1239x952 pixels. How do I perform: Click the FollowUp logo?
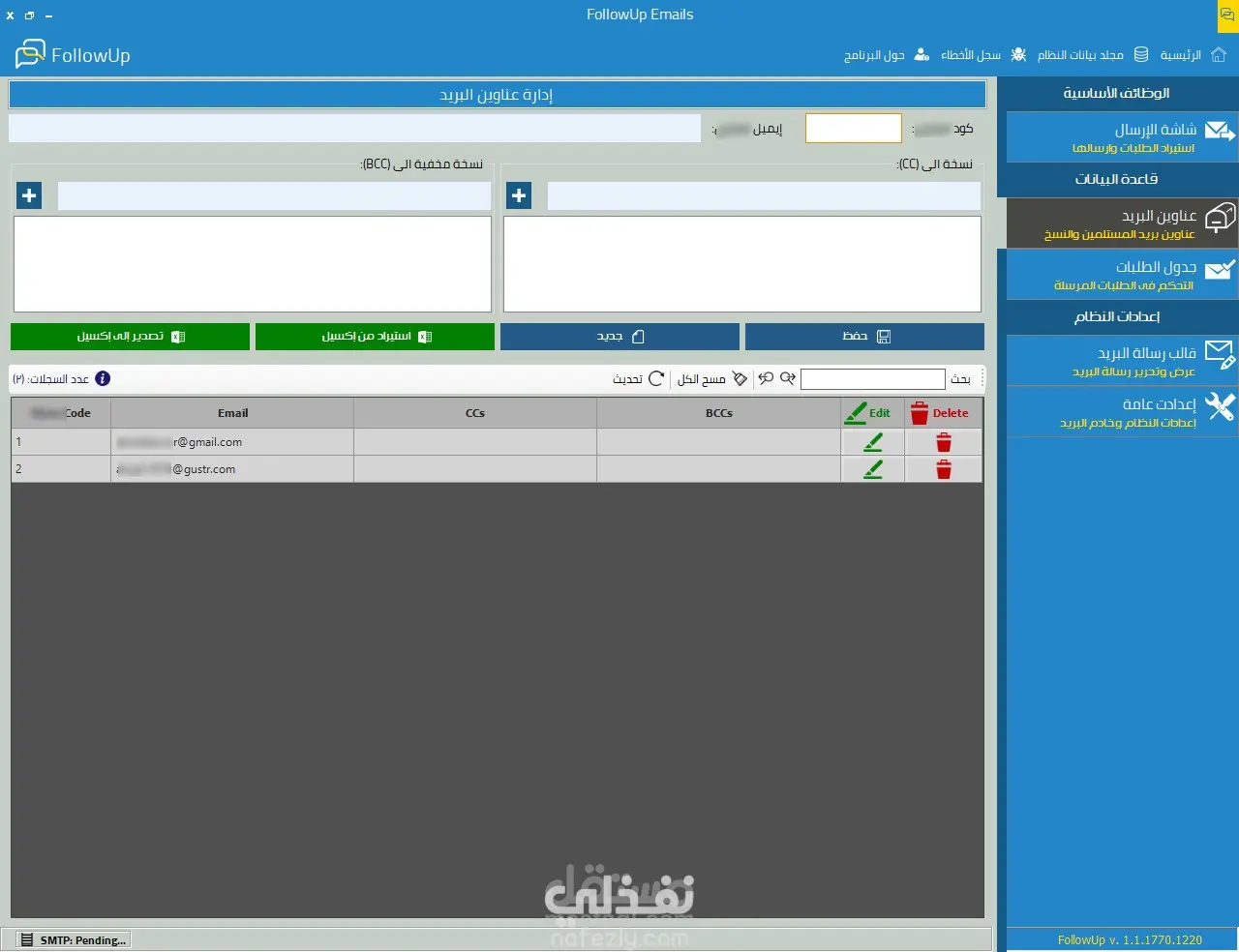point(73,55)
